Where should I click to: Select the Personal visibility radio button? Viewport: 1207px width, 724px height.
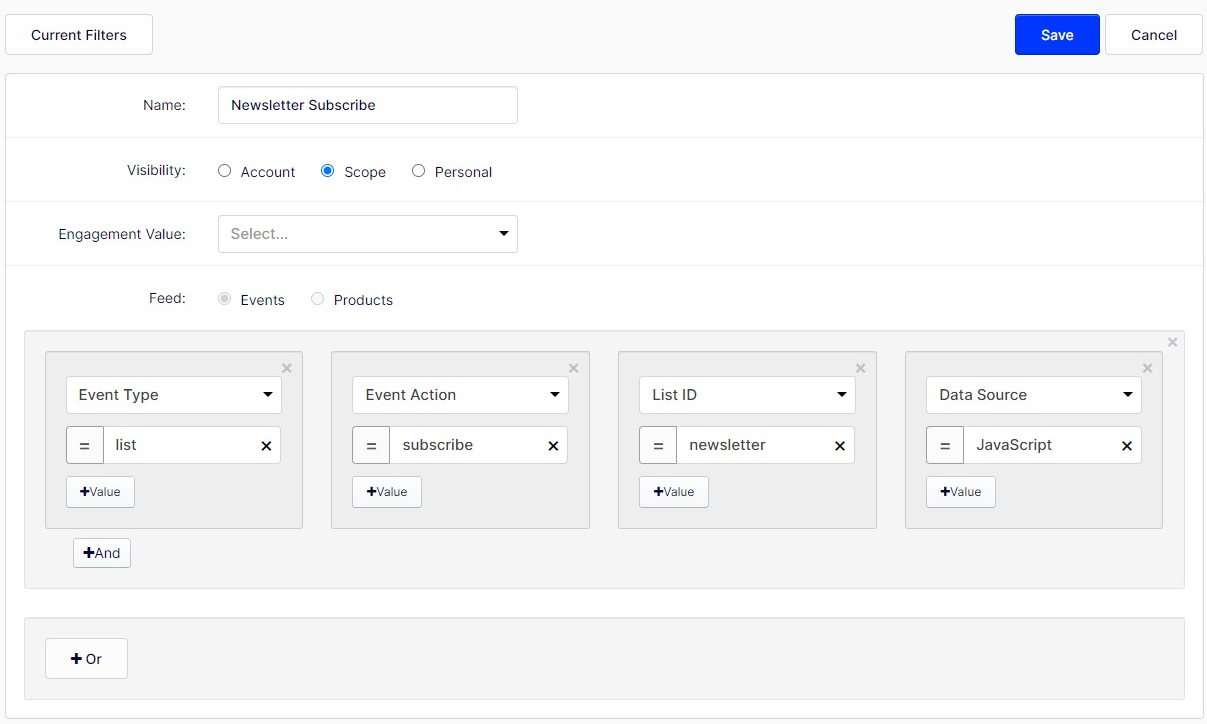419,171
